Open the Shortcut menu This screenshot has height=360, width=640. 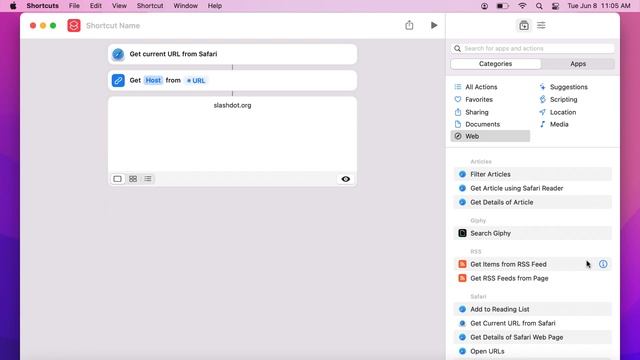150,6
